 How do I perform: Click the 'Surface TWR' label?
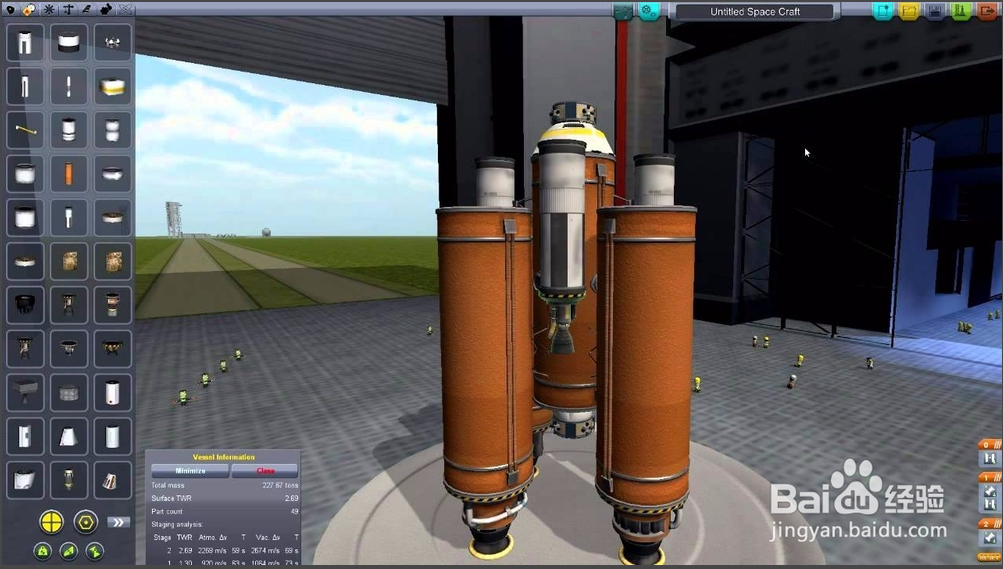point(171,498)
